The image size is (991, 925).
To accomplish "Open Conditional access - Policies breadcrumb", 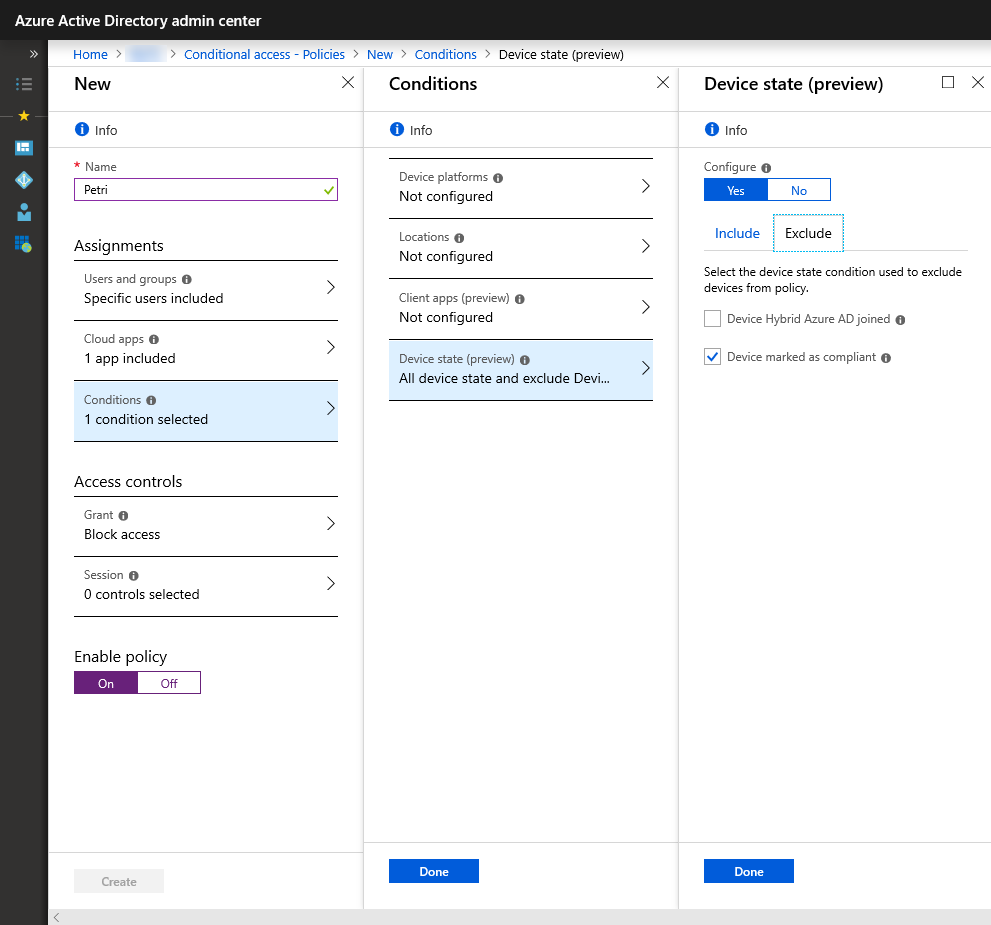I will coord(264,54).
